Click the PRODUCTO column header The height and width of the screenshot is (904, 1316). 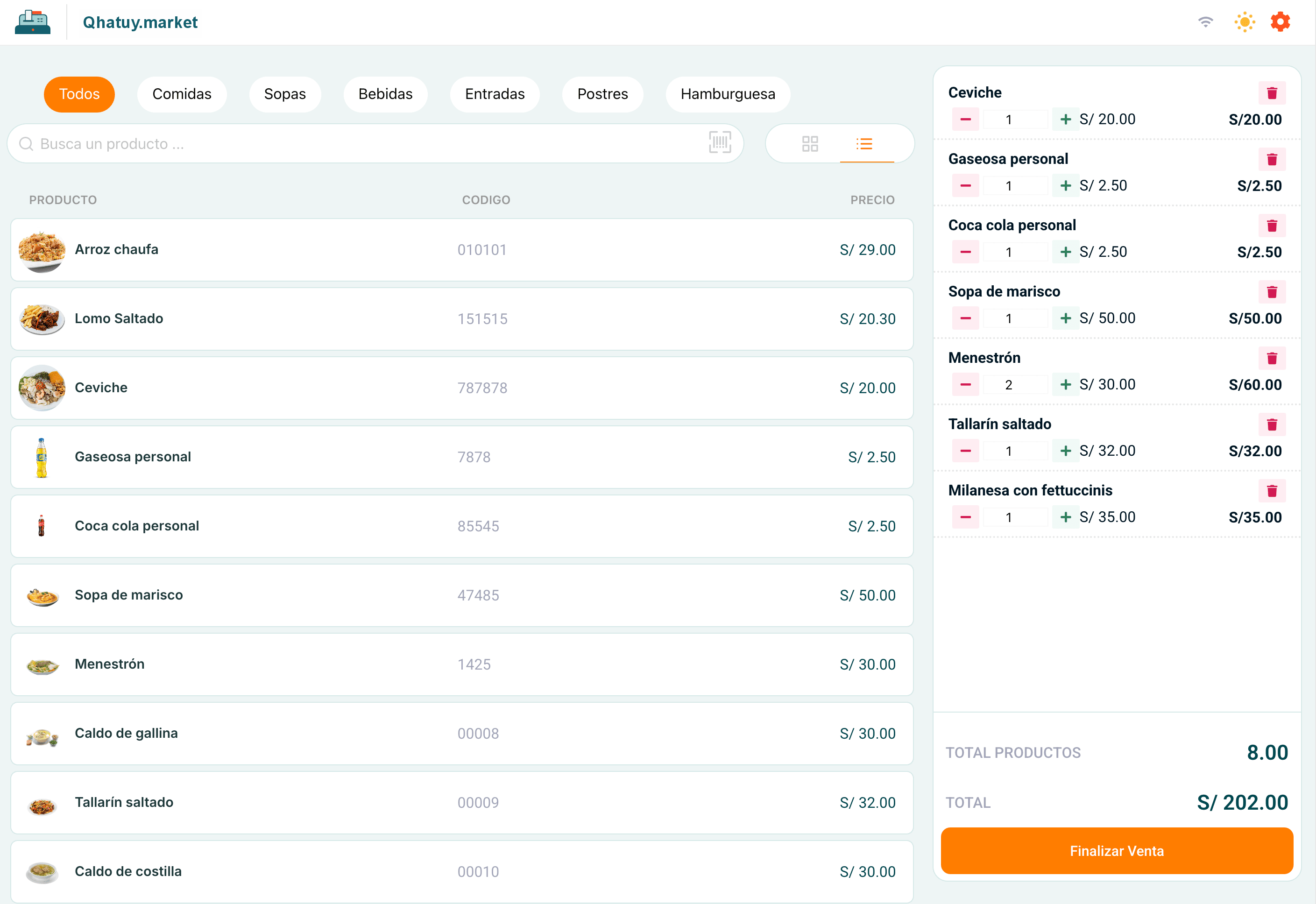click(x=63, y=200)
